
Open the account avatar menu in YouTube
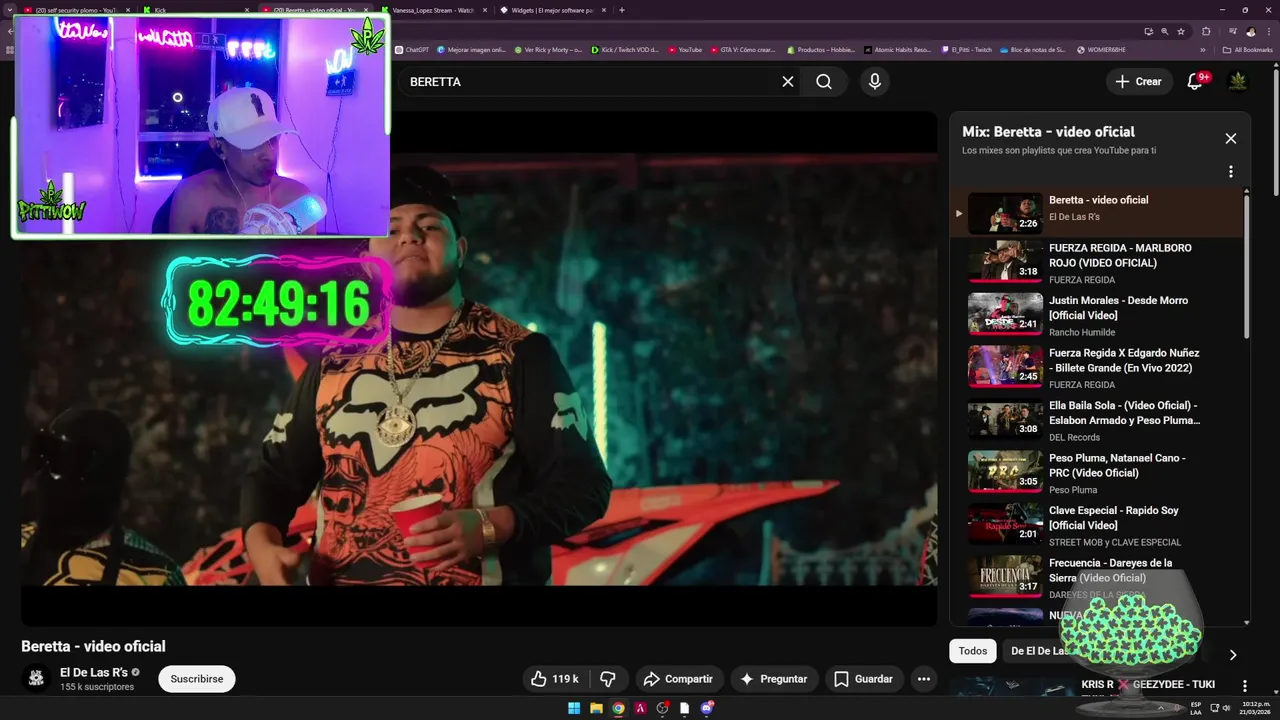tap(1238, 82)
